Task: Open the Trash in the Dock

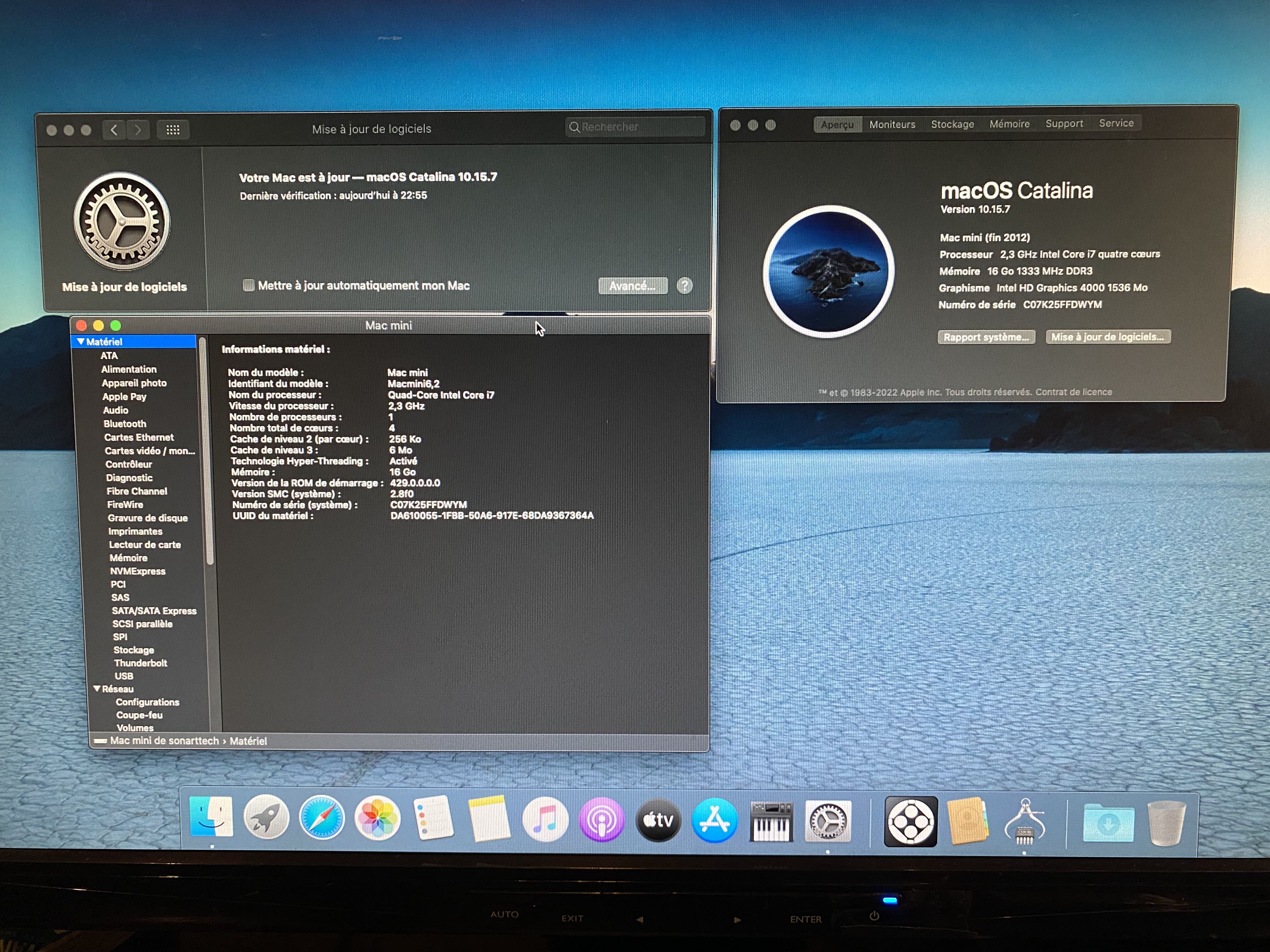Action: pyautogui.click(x=1166, y=824)
